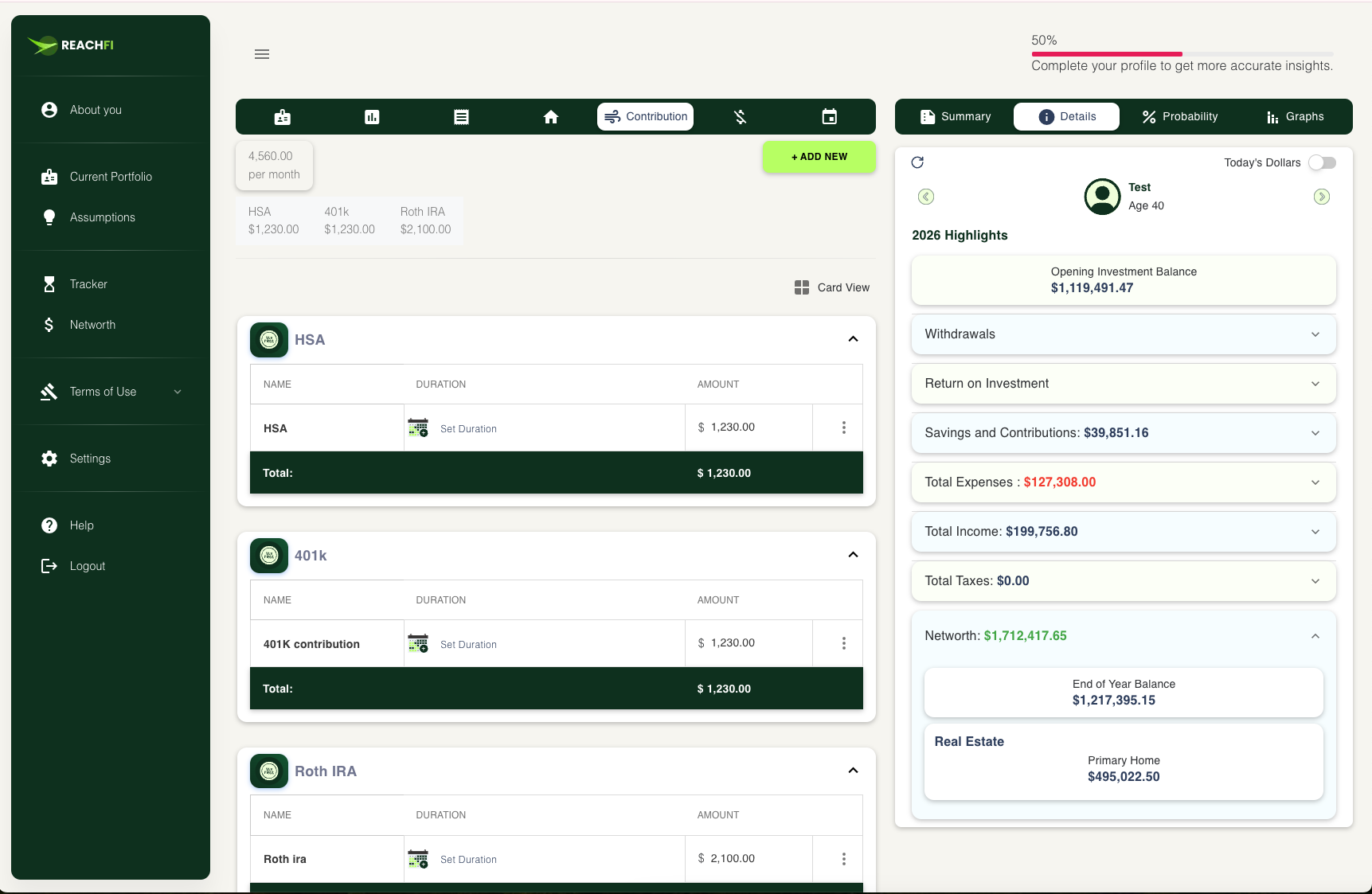Collapse the 401k contribution card
This screenshot has width=1372, height=894.
coord(853,555)
